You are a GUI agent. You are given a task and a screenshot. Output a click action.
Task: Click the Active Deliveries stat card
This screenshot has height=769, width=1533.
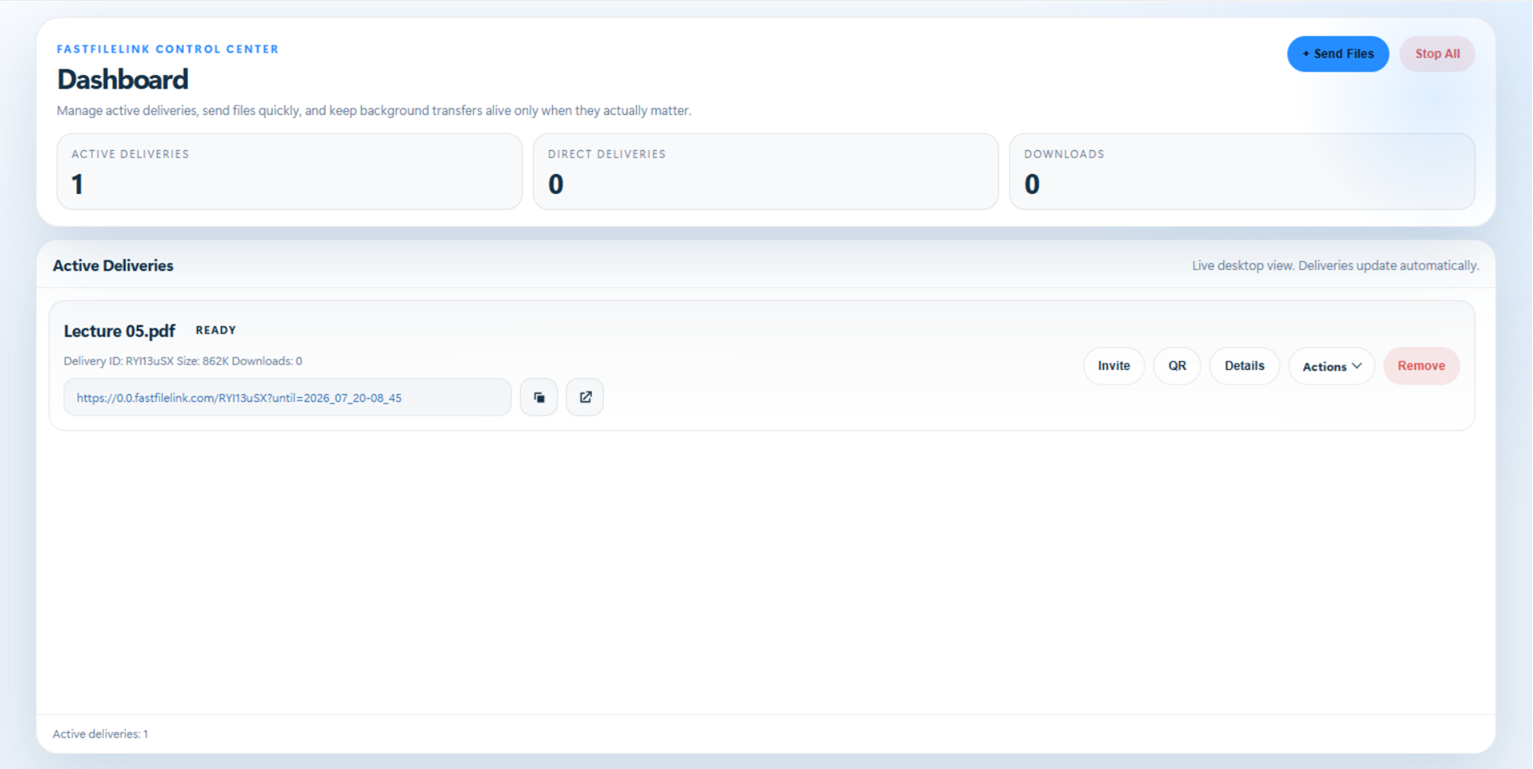tap(289, 172)
